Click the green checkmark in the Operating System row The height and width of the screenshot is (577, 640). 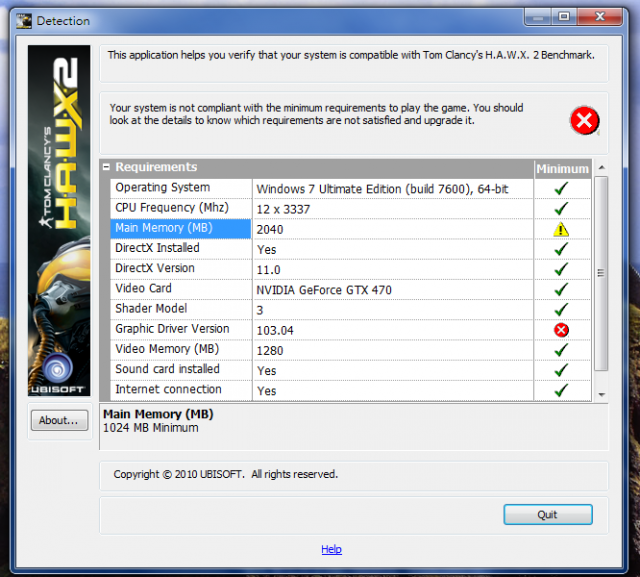point(561,189)
